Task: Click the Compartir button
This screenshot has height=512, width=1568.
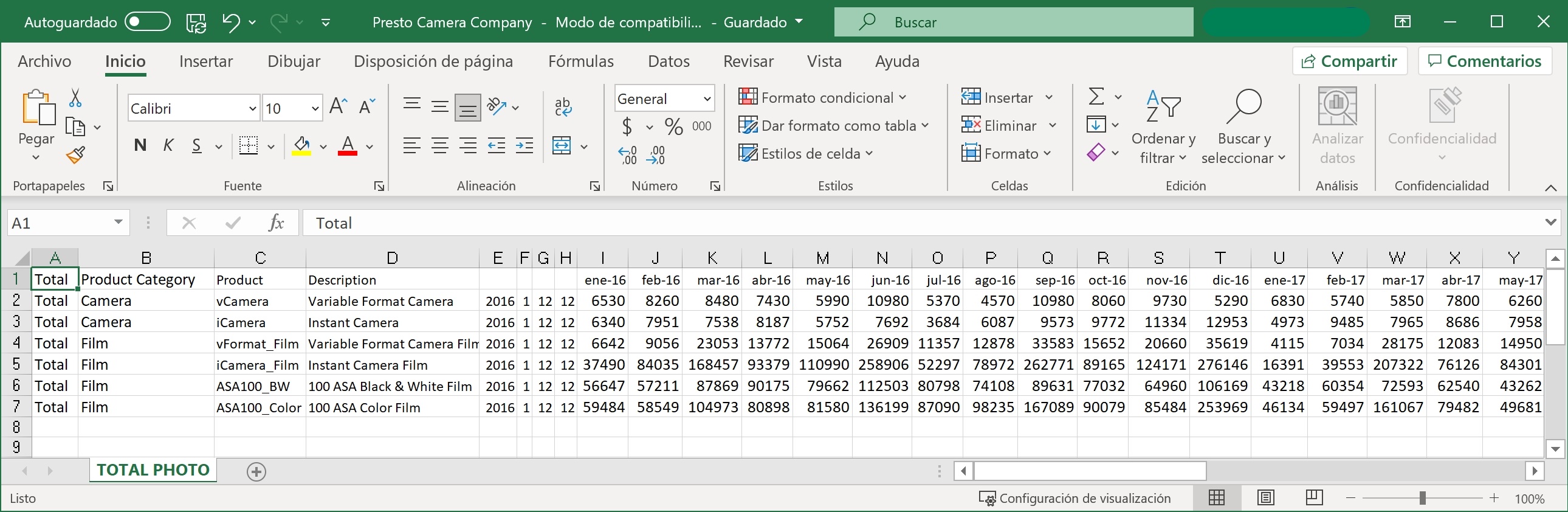Action: [1349, 61]
